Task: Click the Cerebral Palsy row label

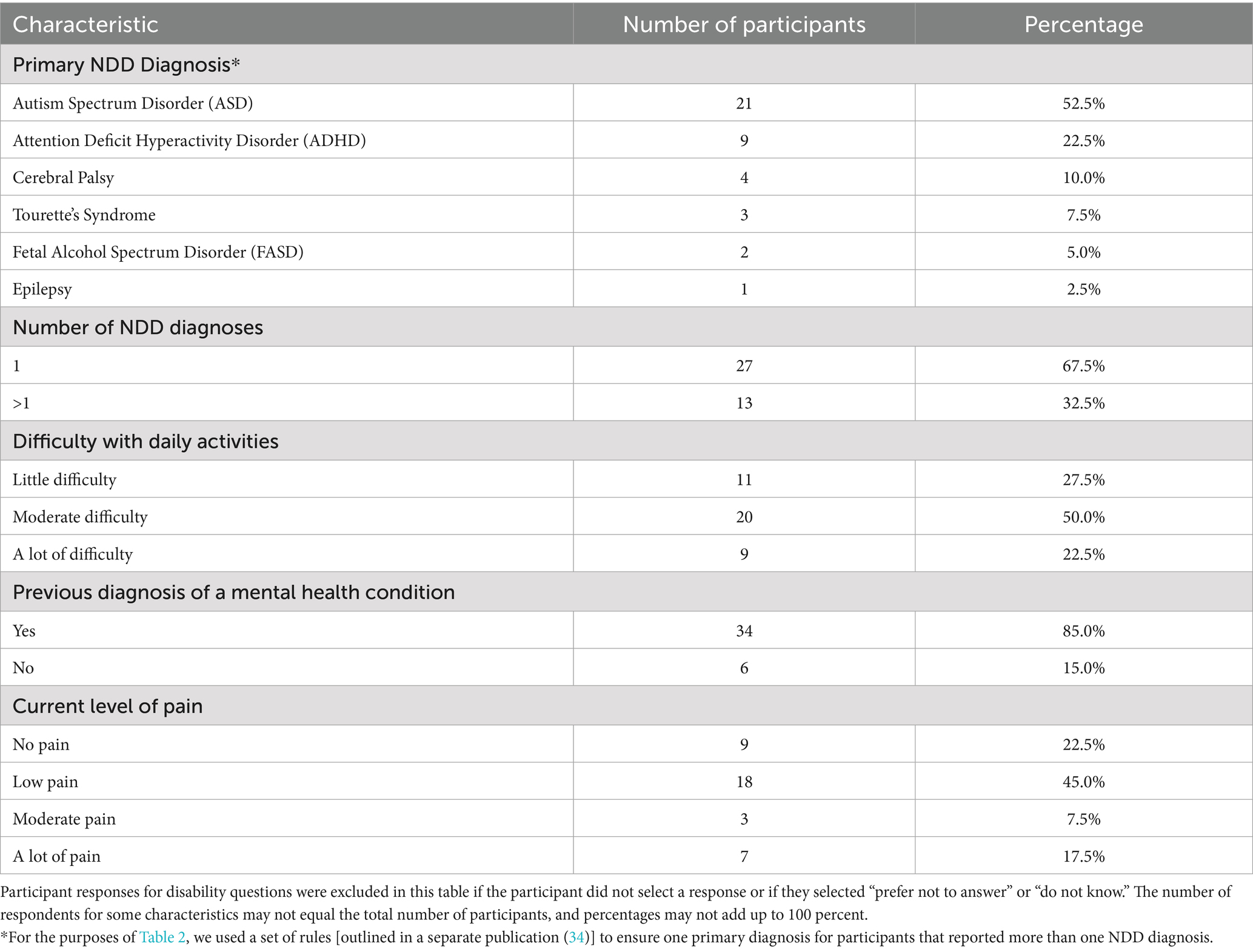Action: 63,178
